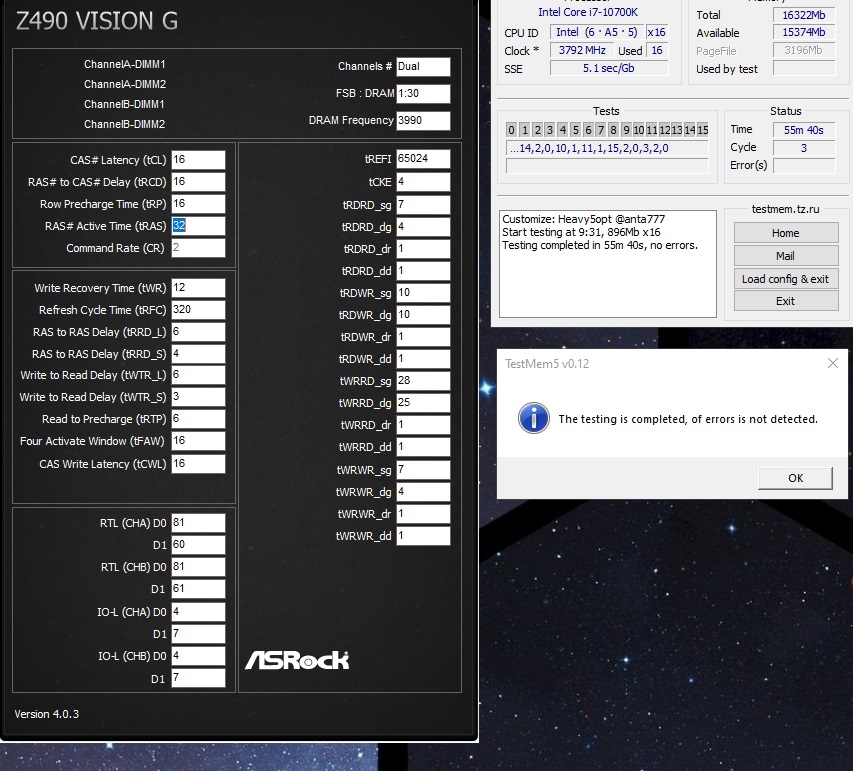
Task: Click the ASRock logo
Action: pos(297,660)
